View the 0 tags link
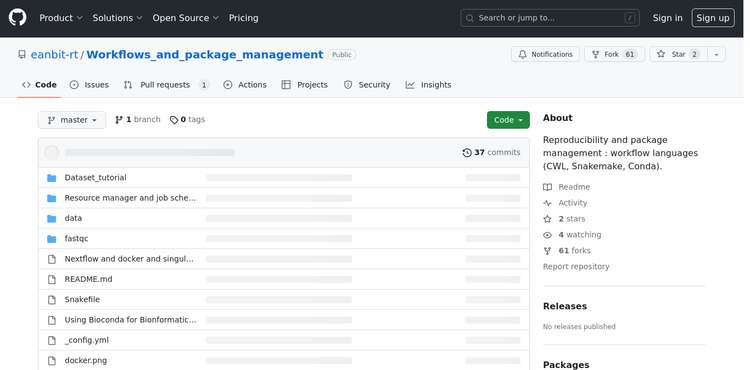750x370 pixels. point(188,120)
